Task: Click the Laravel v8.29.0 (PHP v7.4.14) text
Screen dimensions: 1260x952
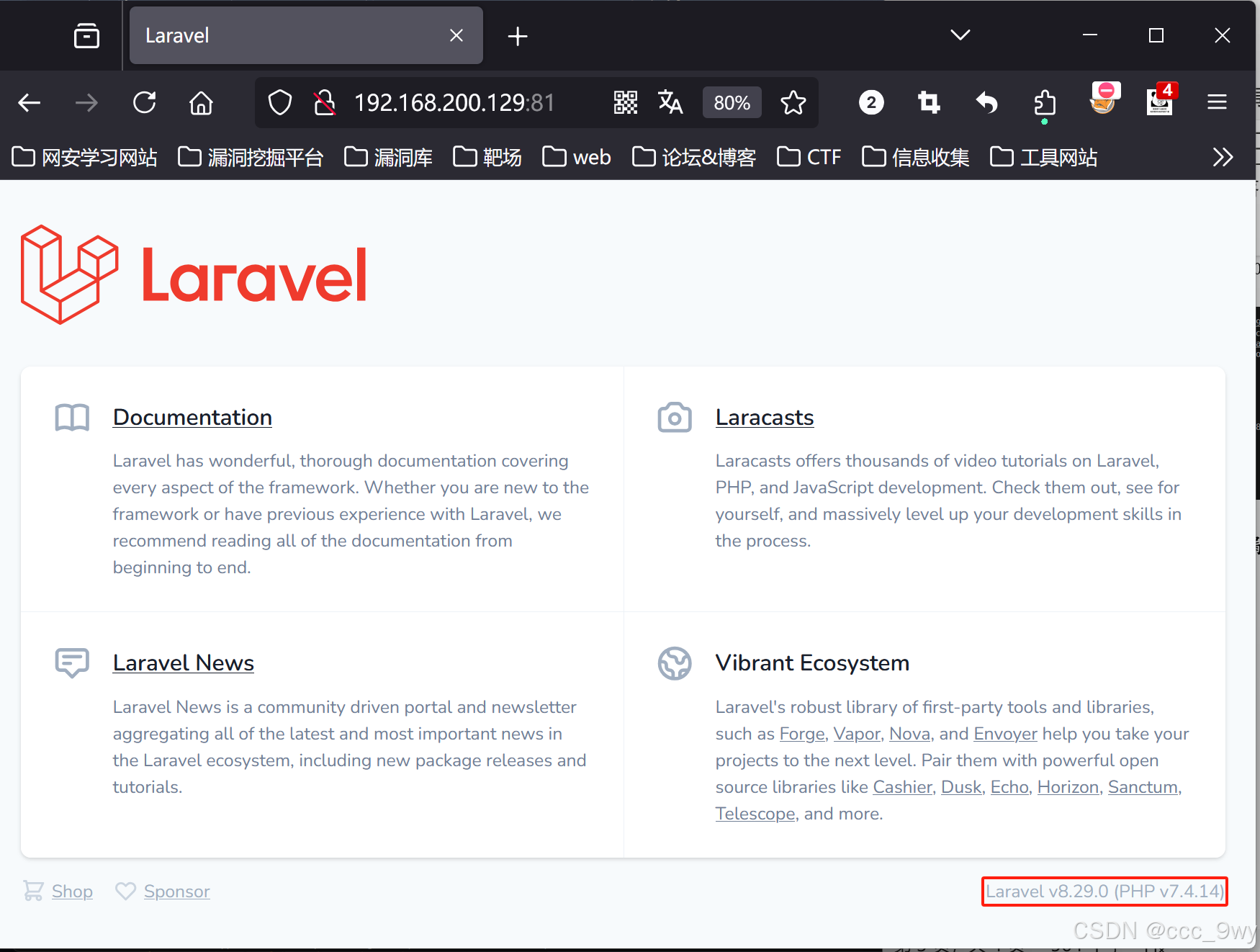Action: coord(1104,892)
